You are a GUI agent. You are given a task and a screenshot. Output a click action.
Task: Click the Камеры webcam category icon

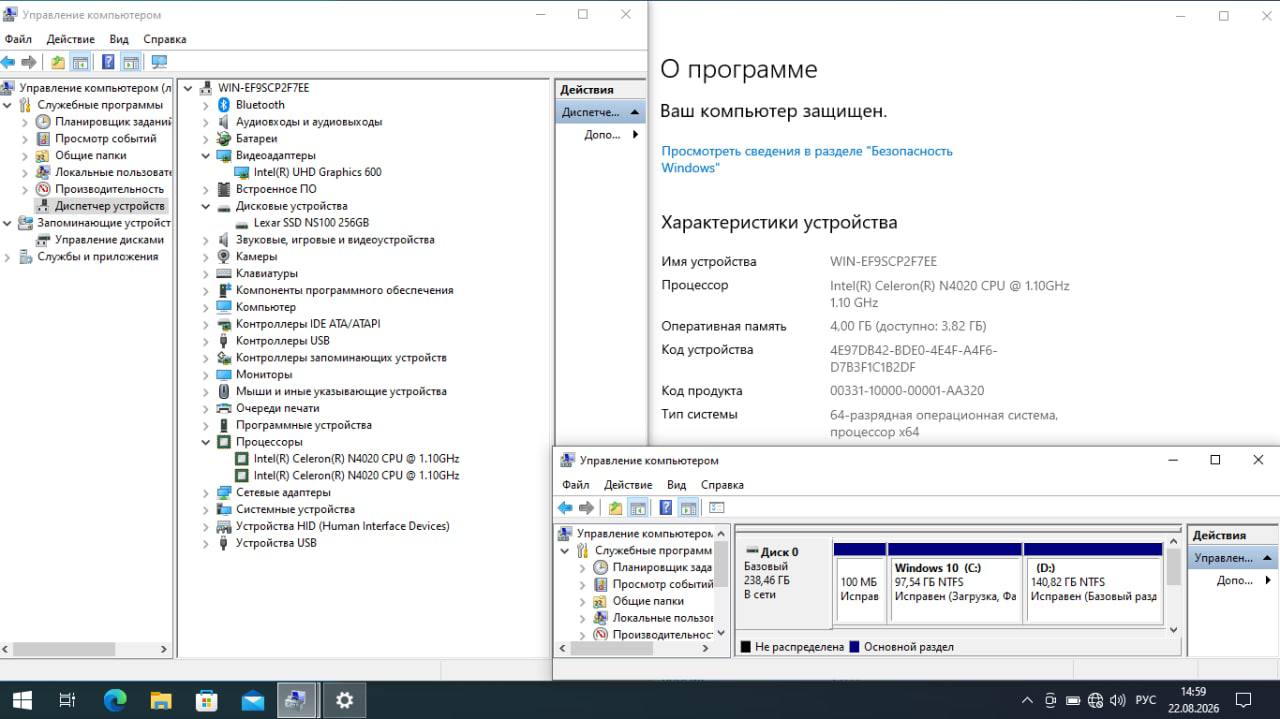point(225,256)
